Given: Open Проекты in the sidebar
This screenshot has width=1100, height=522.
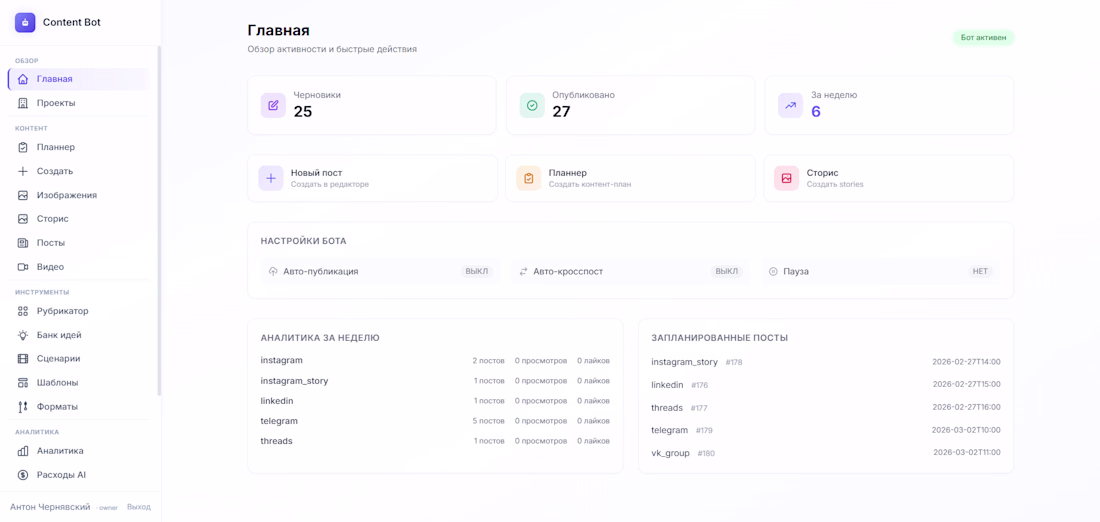Looking at the screenshot, I should 56,103.
